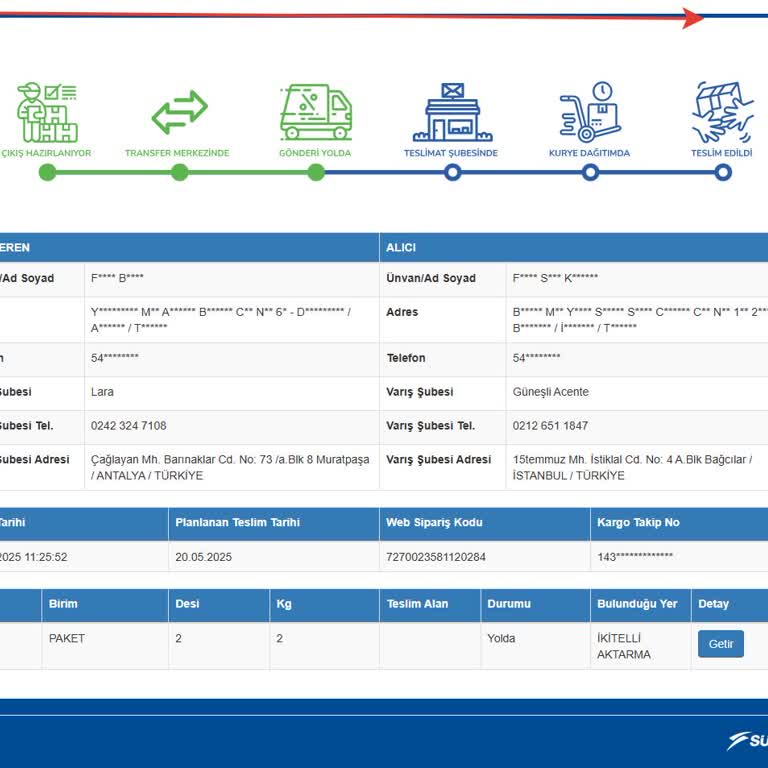Viewport: 768px width, 768px height.
Task: Select the Transfer Merkezinde progress dot
Action: pos(180,172)
